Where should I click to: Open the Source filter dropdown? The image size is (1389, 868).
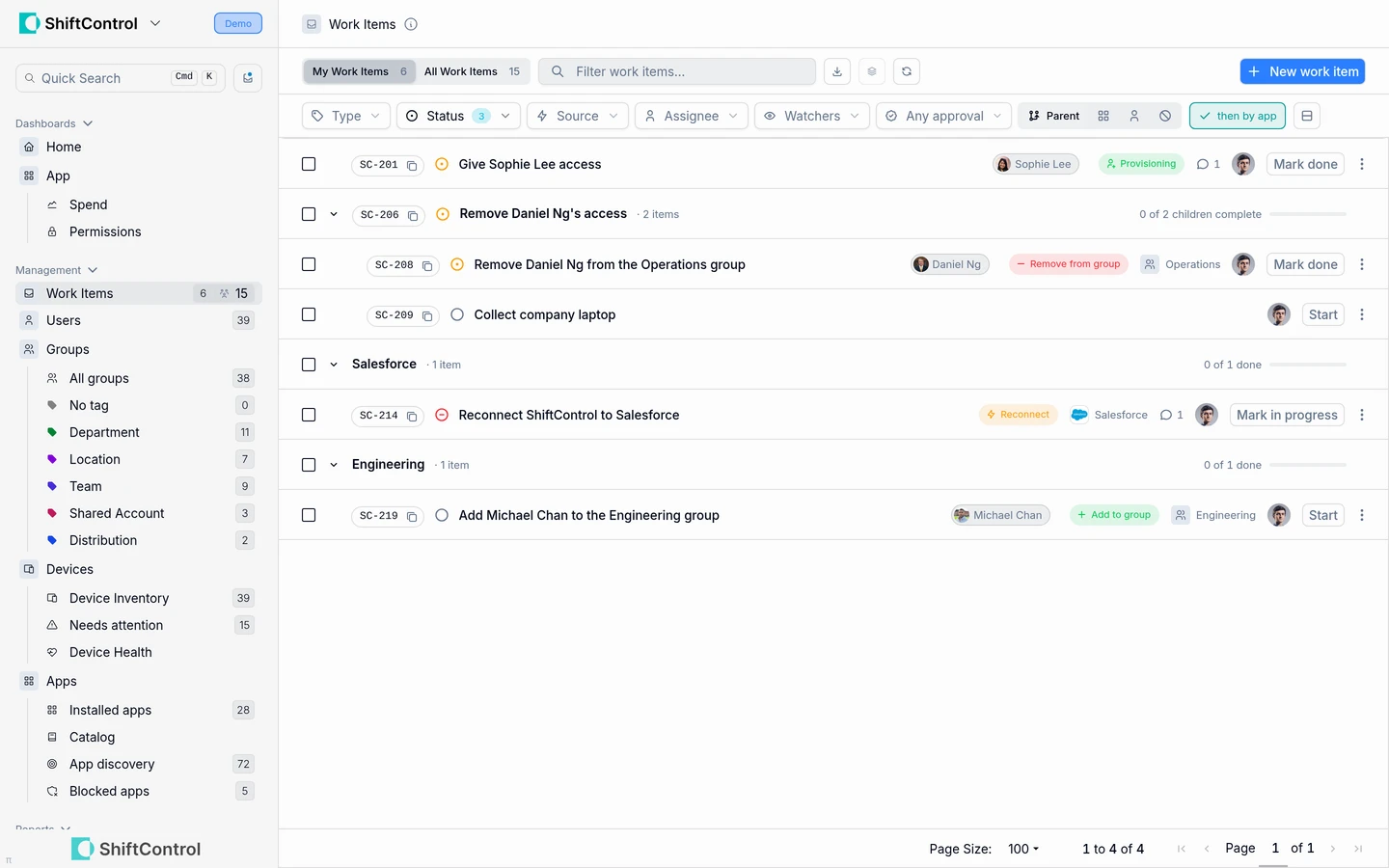(x=578, y=116)
